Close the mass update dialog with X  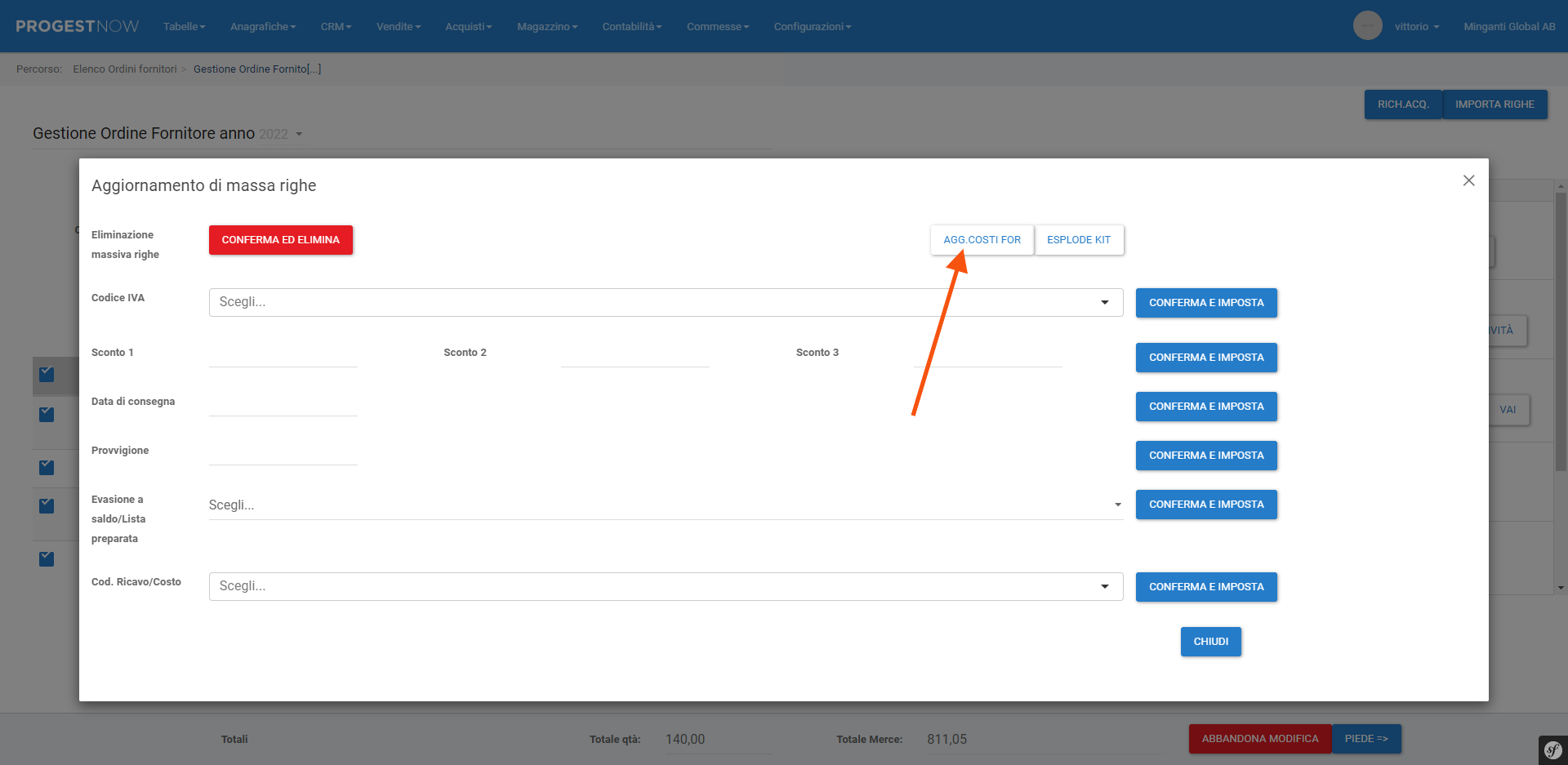(x=1468, y=180)
